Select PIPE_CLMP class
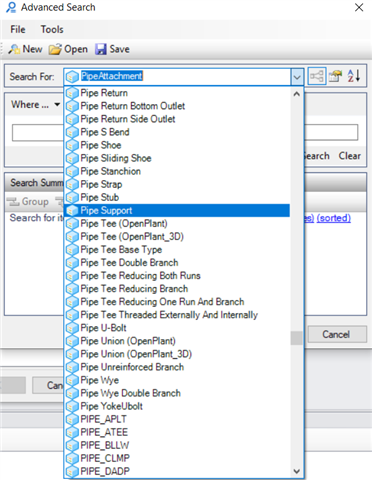Viewport: 372px width, 480px height. pyautogui.click(x=177, y=458)
